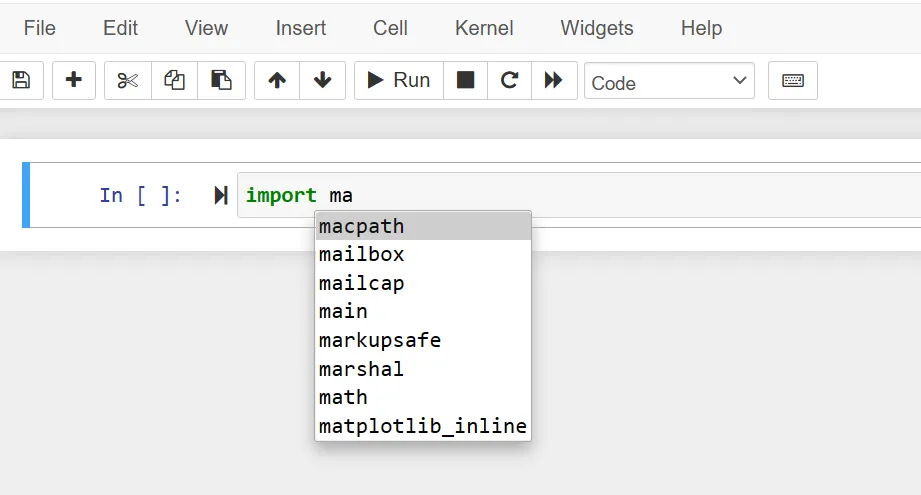921x495 pixels.
Task: Restart kernel and rerun all with fast-forward icon
Action: tap(554, 80)
